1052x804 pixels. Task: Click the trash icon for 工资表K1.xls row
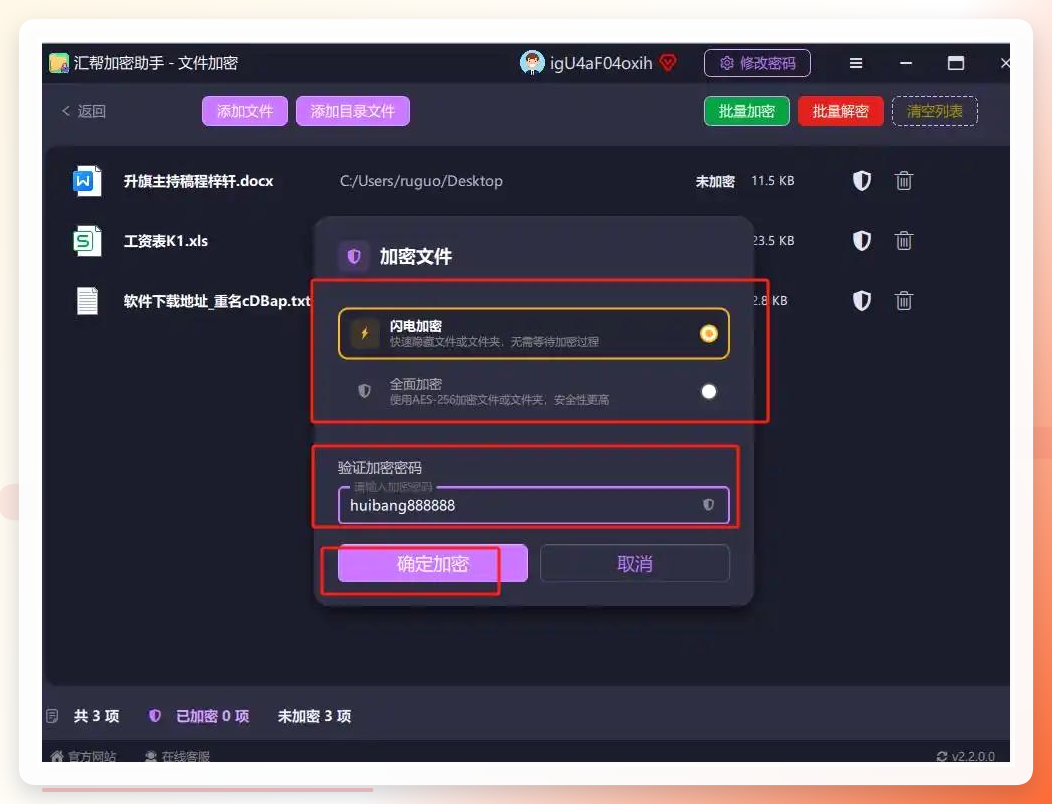(x=904, y=240)
